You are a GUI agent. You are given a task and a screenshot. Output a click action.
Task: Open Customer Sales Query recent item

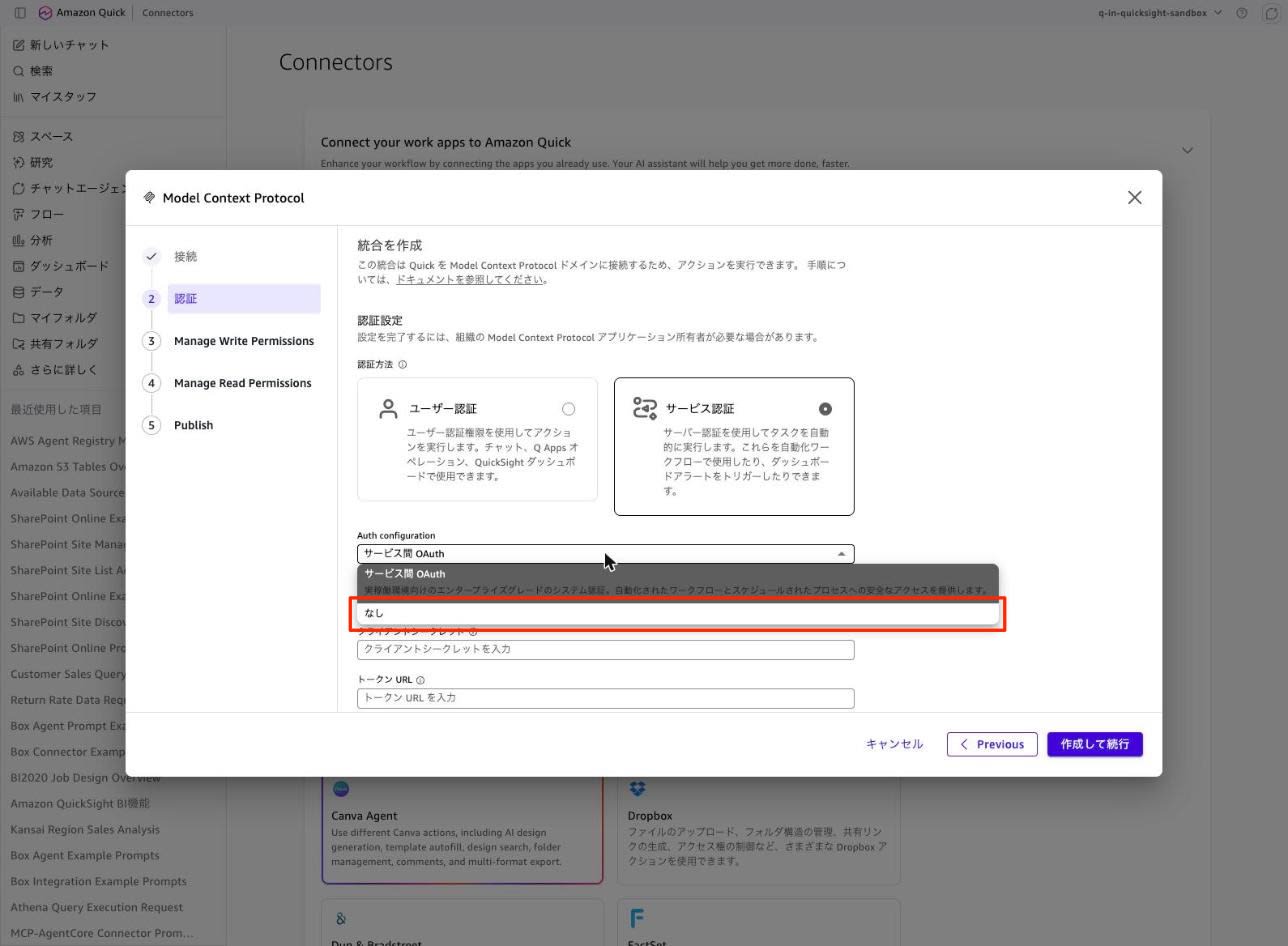[x=68, y=674]
